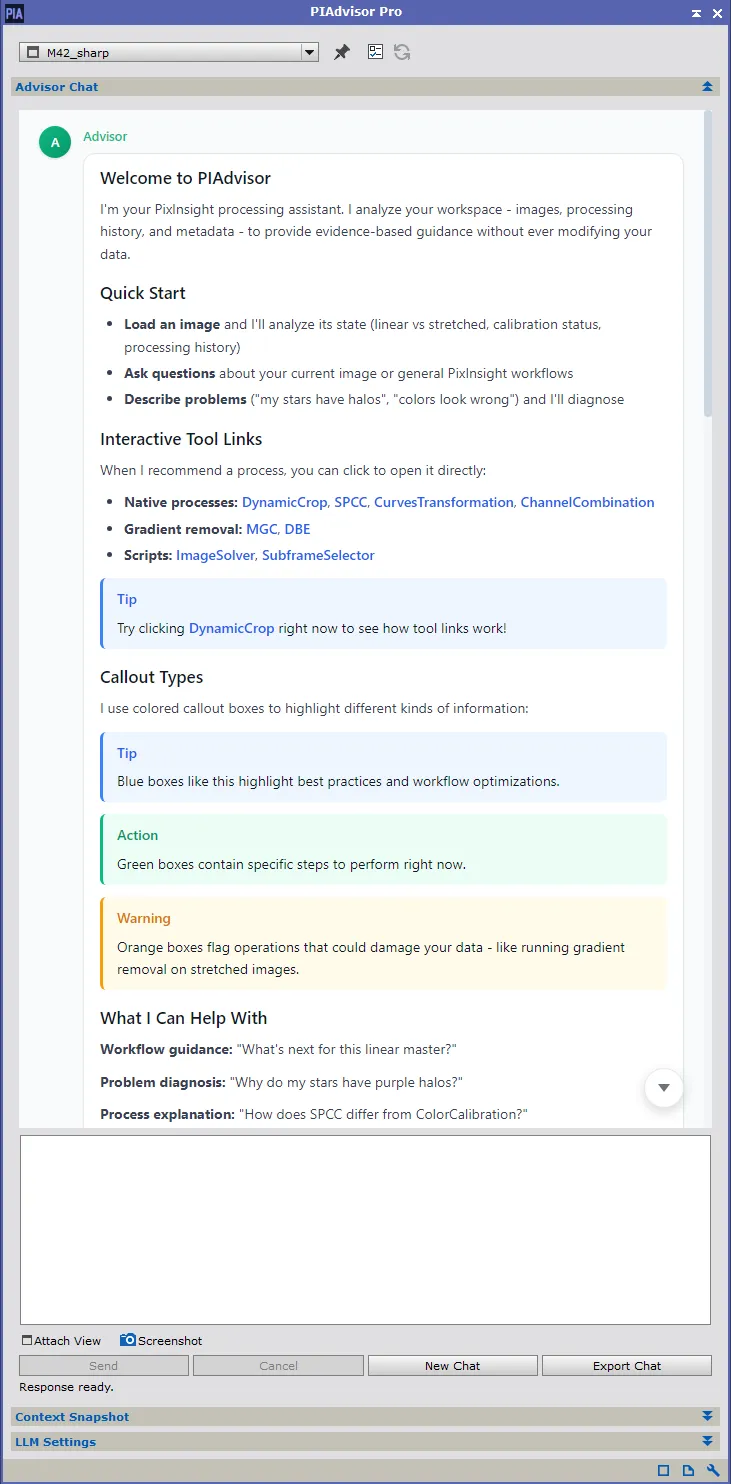Open the CurvesTransformation link

[443, 503]
